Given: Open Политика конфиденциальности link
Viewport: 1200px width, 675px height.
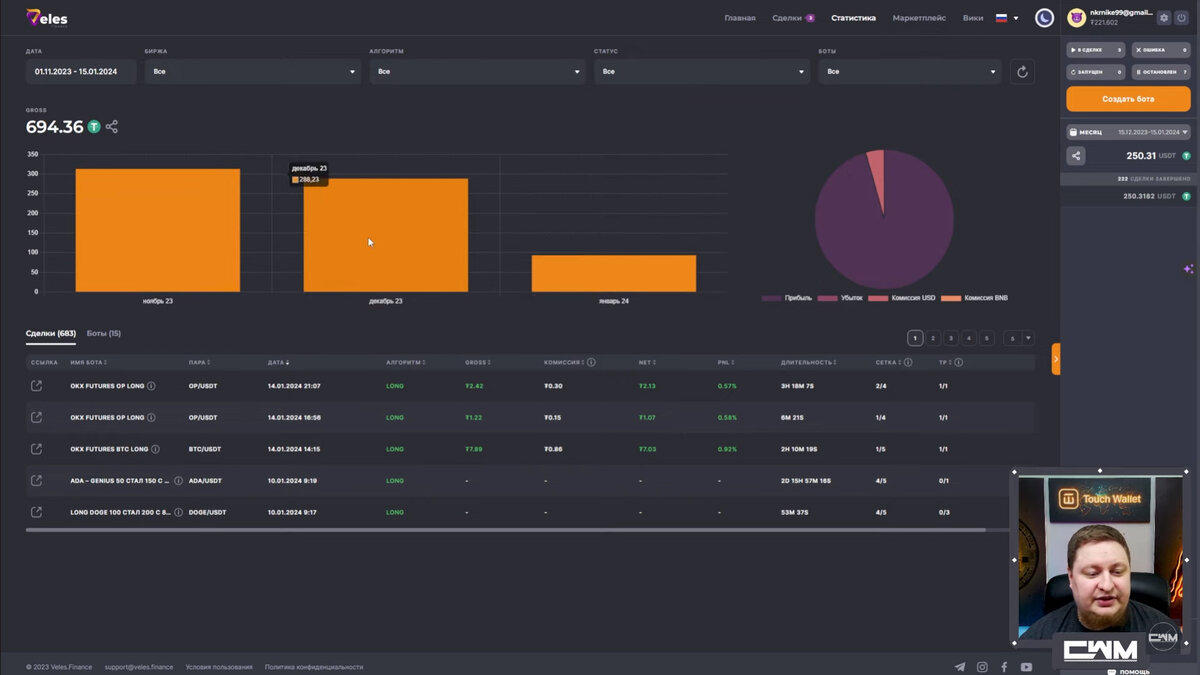Looking at the screenshot, I should 314,667.
